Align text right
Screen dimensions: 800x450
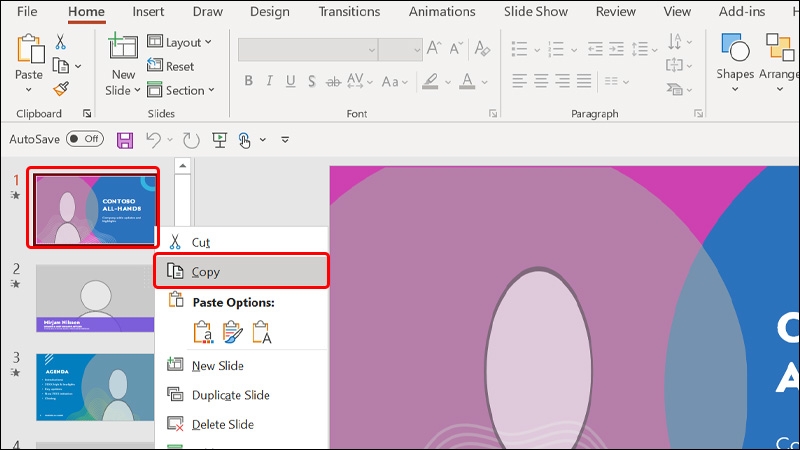pos(562,81)
